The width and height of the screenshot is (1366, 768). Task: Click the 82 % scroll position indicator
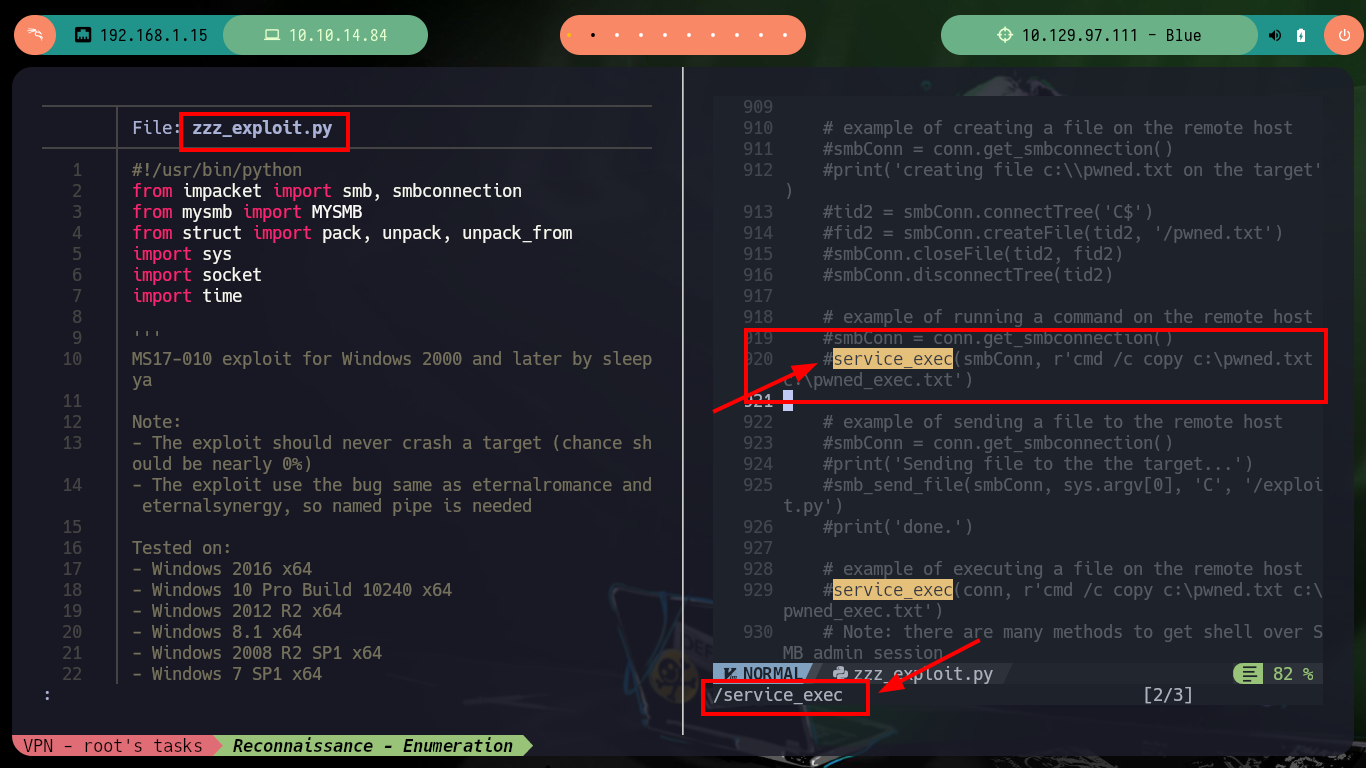[x=1293, y=674]
